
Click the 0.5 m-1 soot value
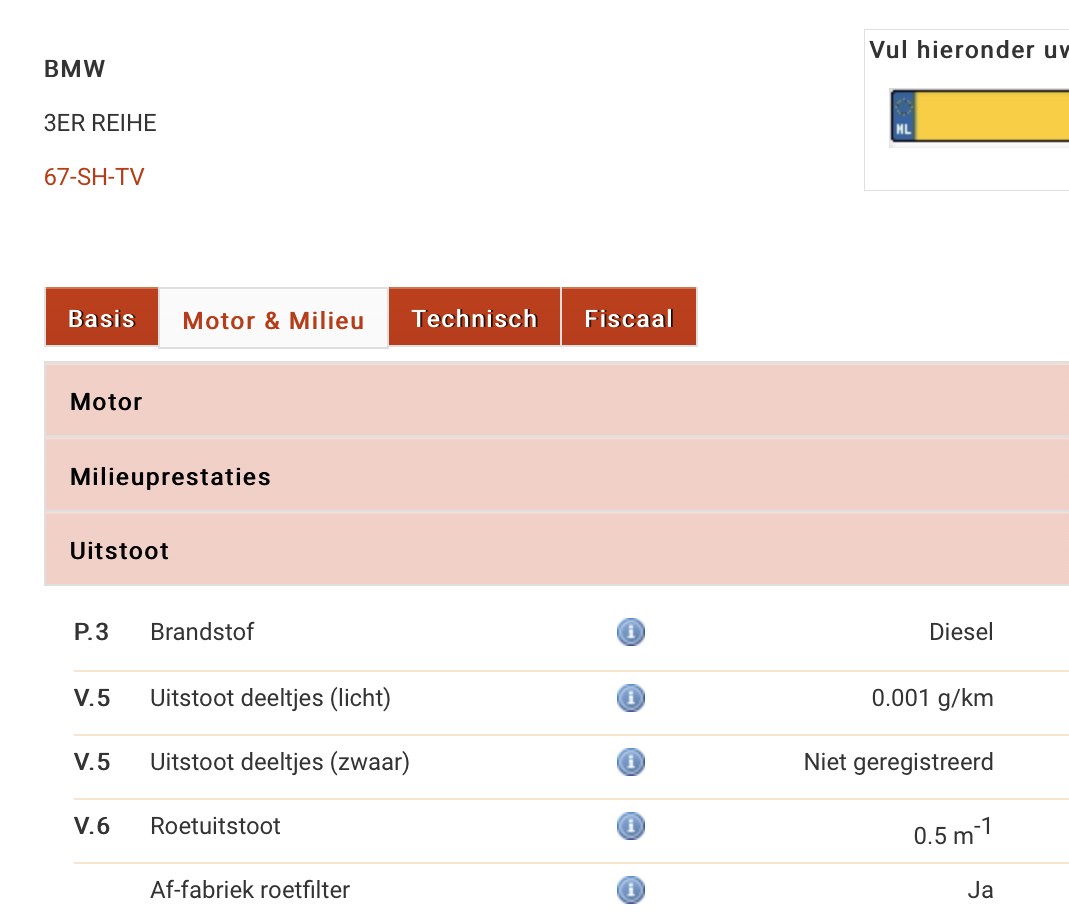click(952, 831)
